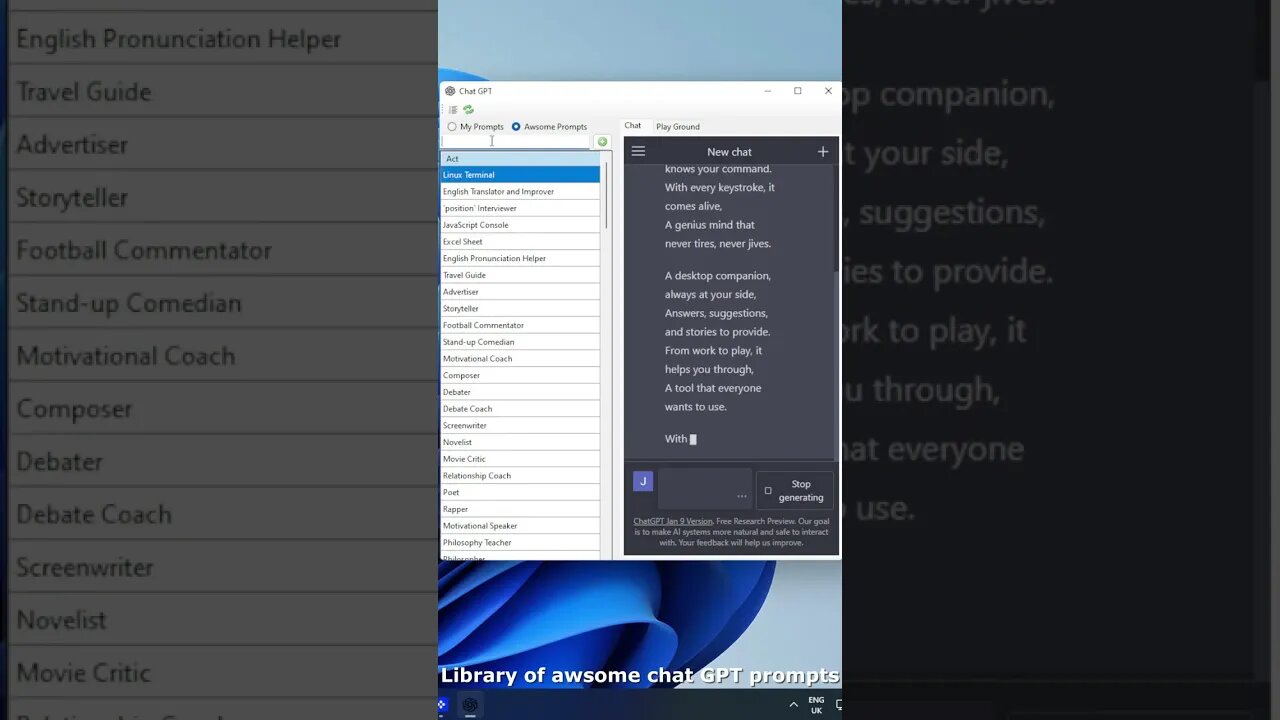The image size is (1280, 720).
Task: Open the ChatGPT Jan 9 Version link
Action: click(x=673, y=521)
